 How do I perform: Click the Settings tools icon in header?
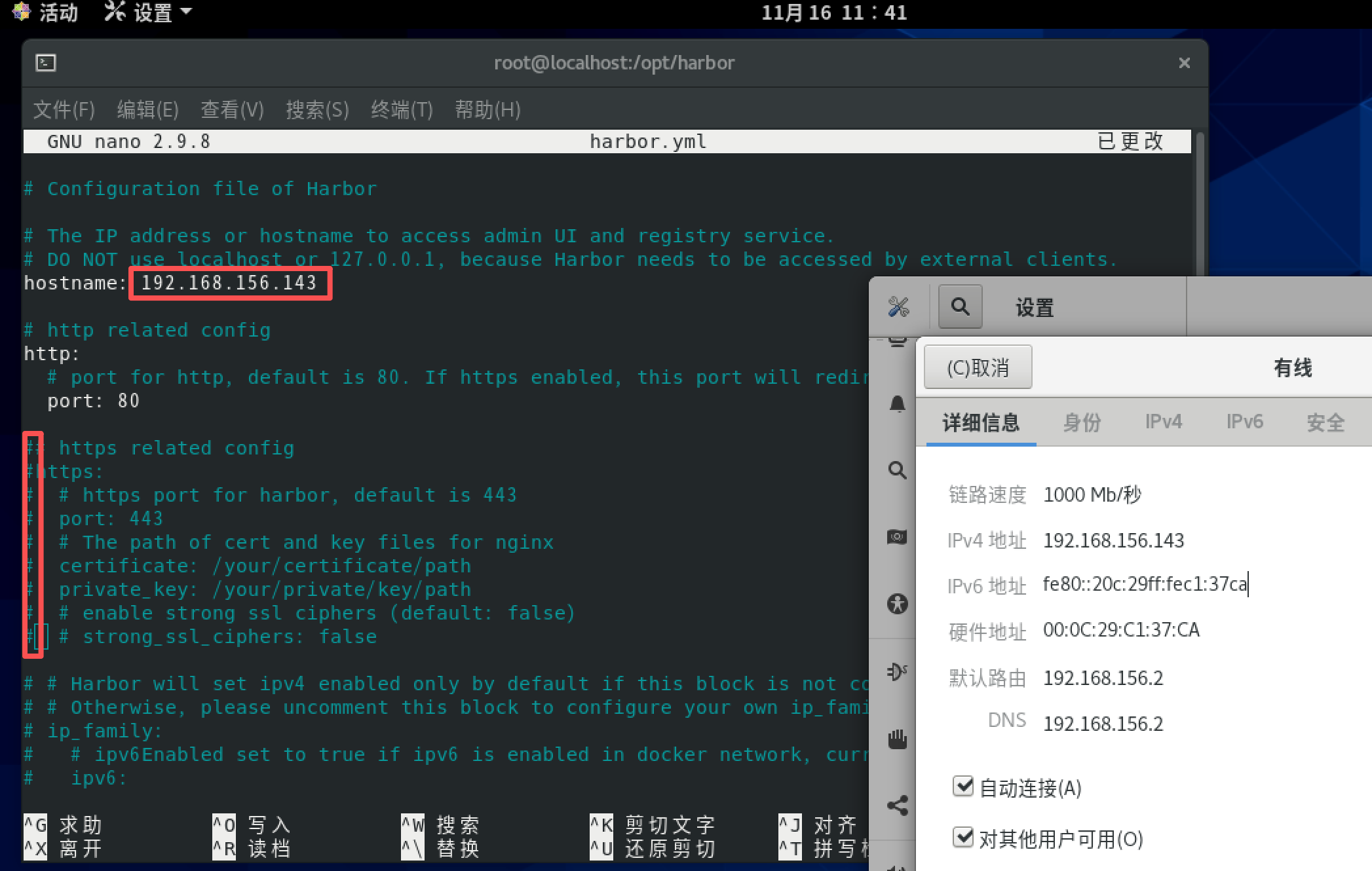898,306
